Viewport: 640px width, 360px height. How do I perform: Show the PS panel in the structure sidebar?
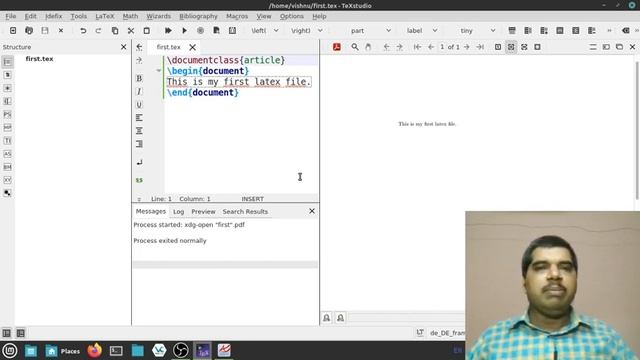point(7,114)
